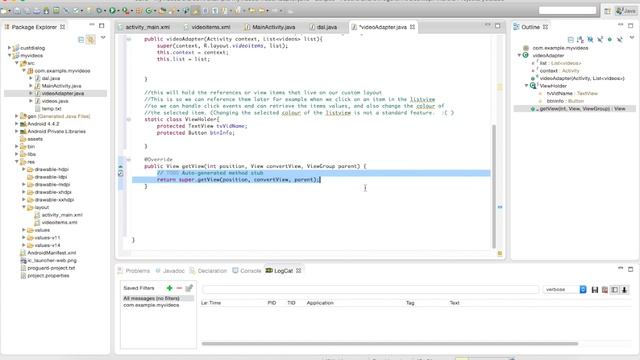Click the editor vertical scrollbar
This screenshot has width=640, height=360.
[494, 186]
